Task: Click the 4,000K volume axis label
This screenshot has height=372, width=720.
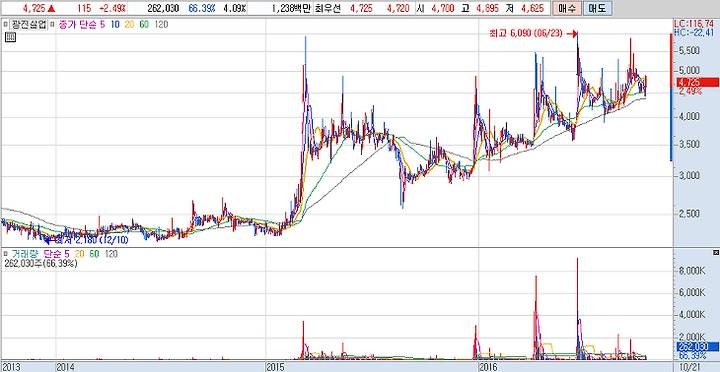Action: pyautogui.click(x=692, y=316)
